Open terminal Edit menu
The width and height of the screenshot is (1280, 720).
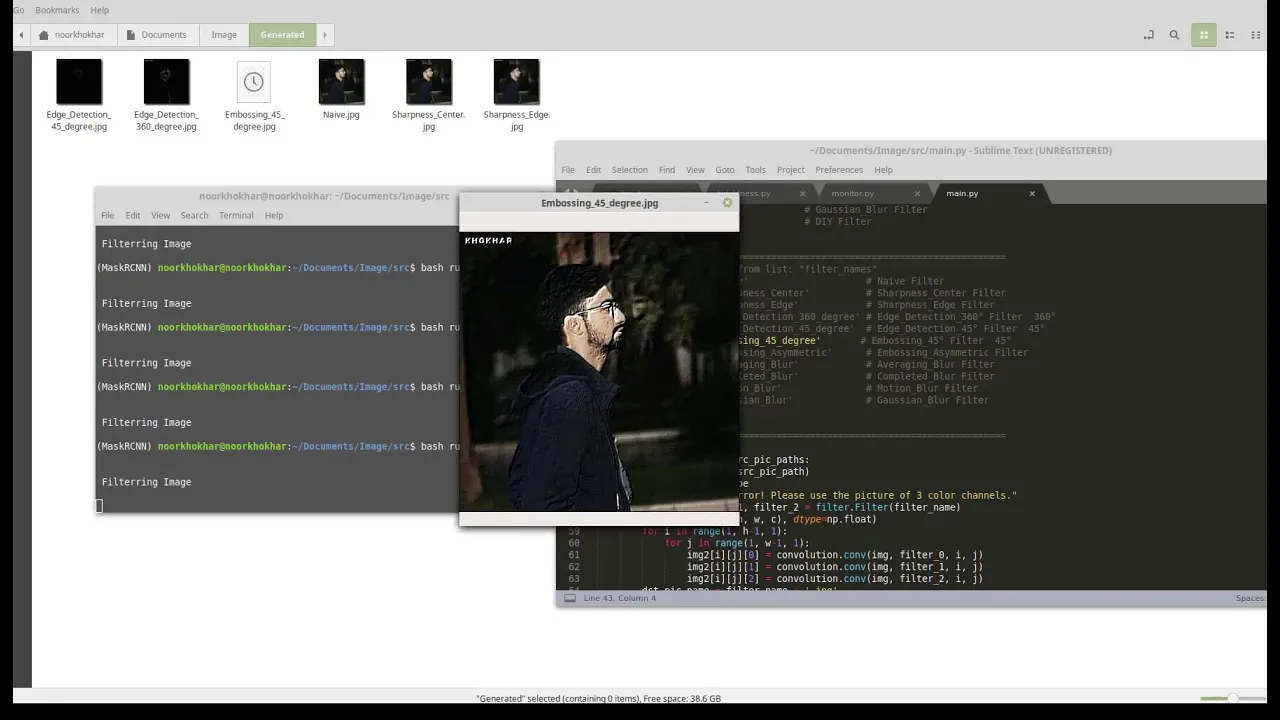[x=133, y=215]
